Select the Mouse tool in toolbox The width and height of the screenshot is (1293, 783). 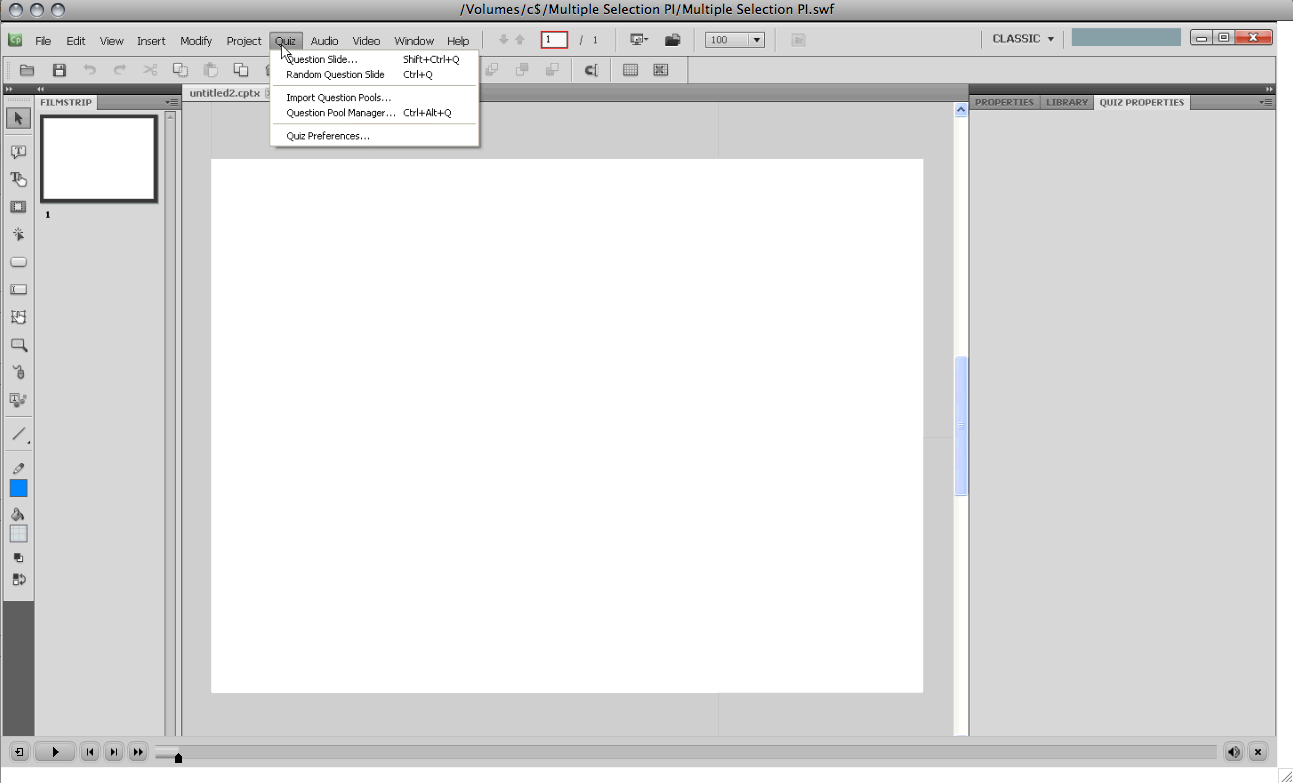coord(18,372)
